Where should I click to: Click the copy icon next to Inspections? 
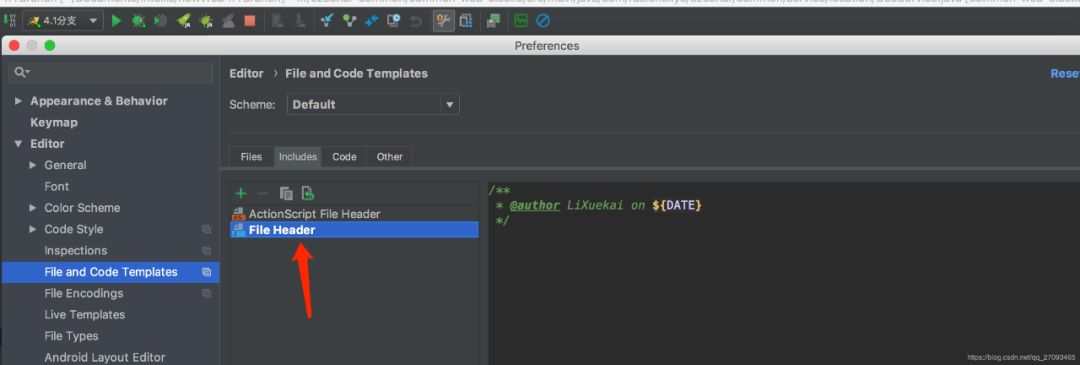tap(206, 251)
